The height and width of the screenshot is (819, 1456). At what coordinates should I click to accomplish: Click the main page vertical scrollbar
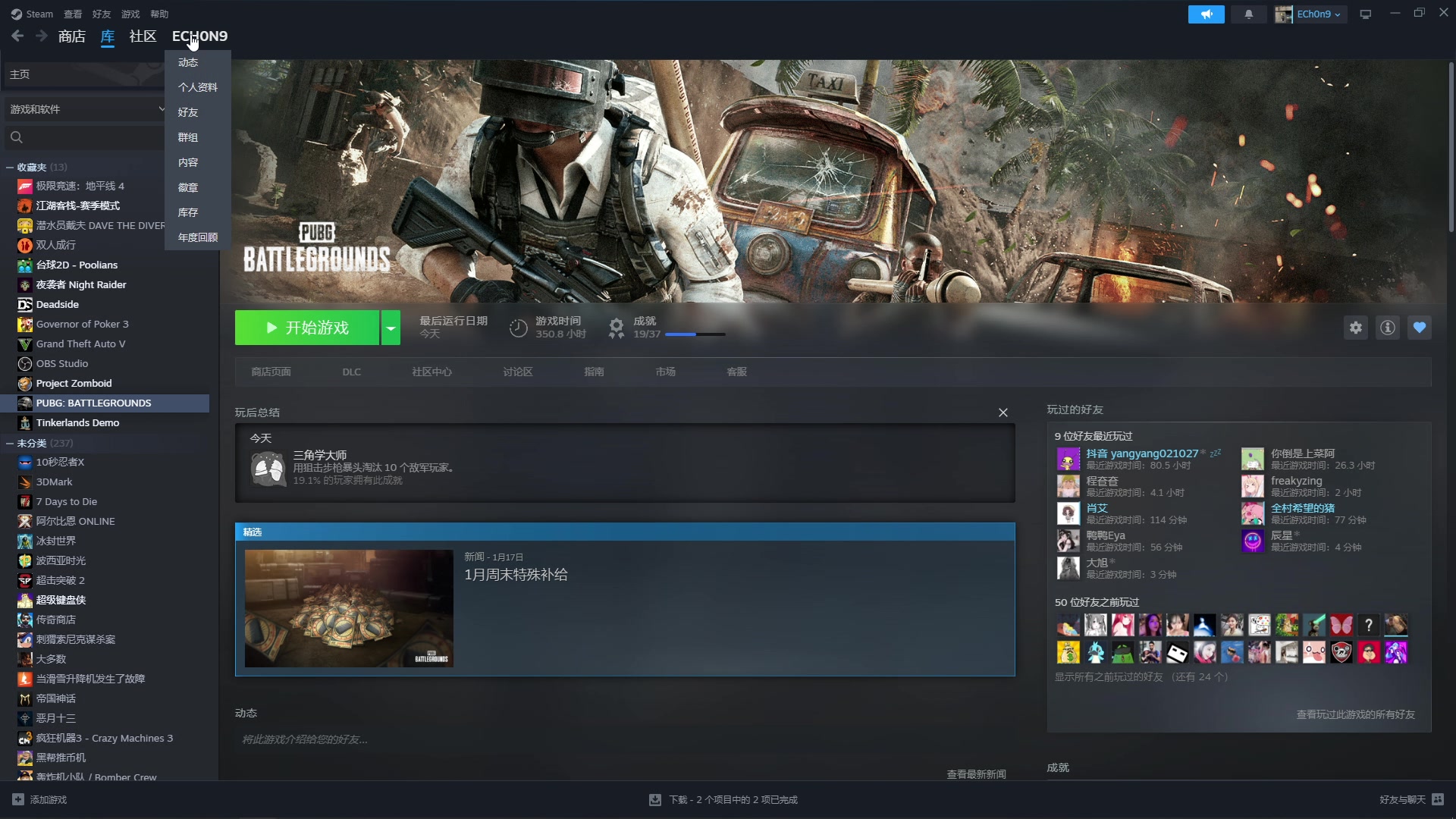(x=1451, y=148)
